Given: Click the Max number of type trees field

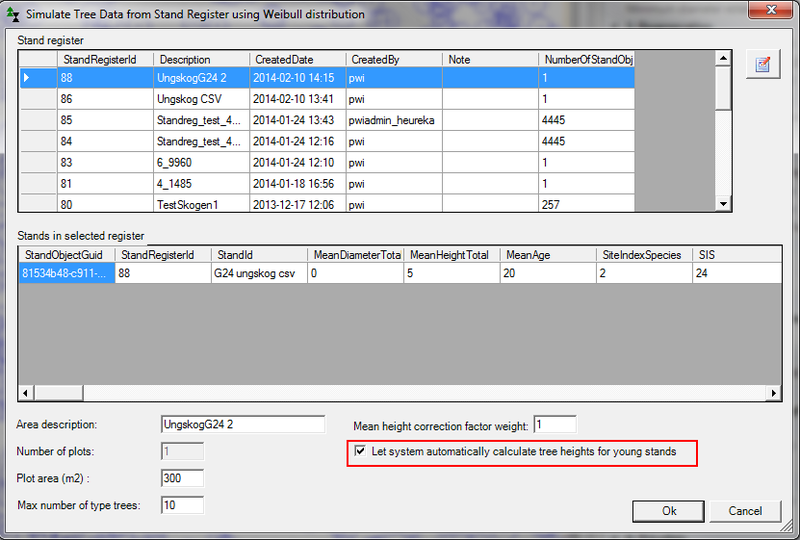Looking at the screenshot, I should [x=182, y=505].
